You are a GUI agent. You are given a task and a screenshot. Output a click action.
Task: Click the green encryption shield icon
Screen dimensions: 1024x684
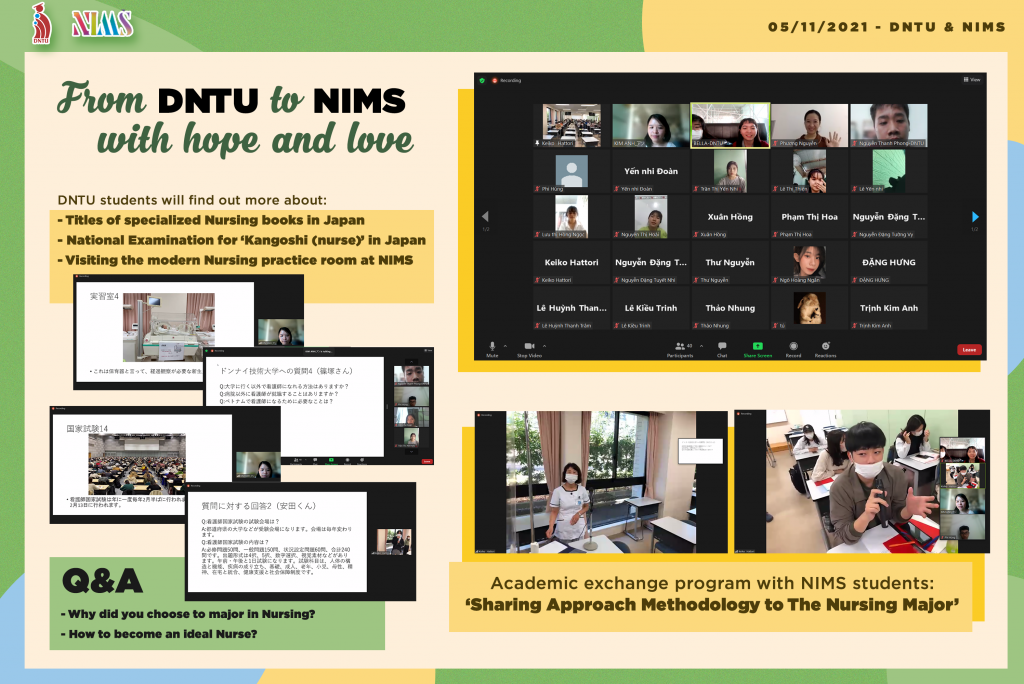pyautogui.click(x=482, y=80)
